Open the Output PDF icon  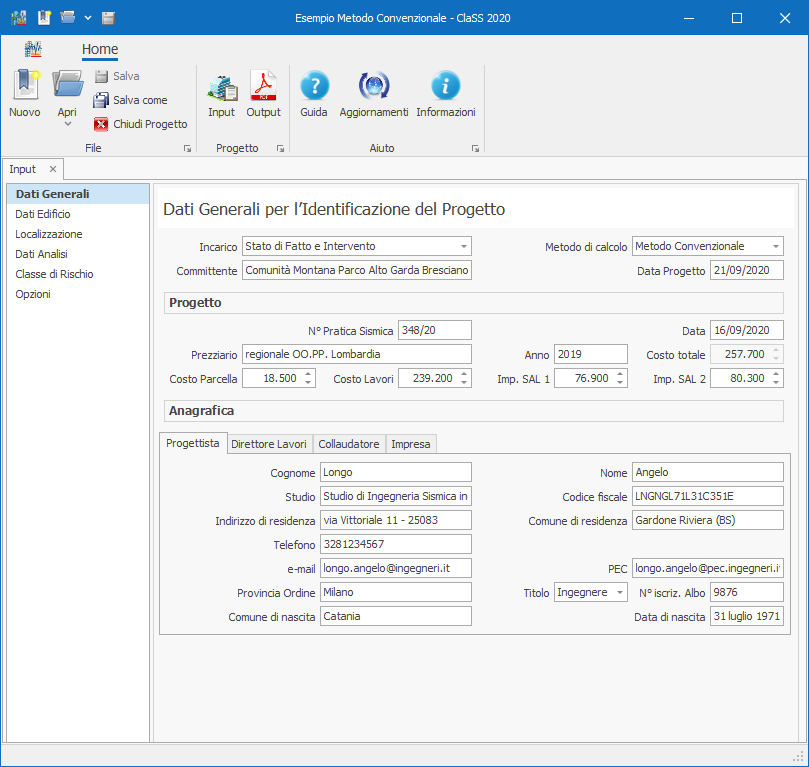tap(263, 87)
